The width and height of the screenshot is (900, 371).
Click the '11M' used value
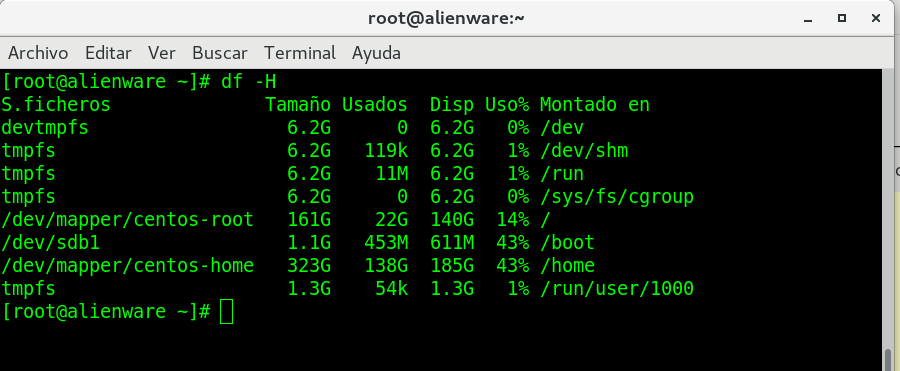[x=391, y=173]
